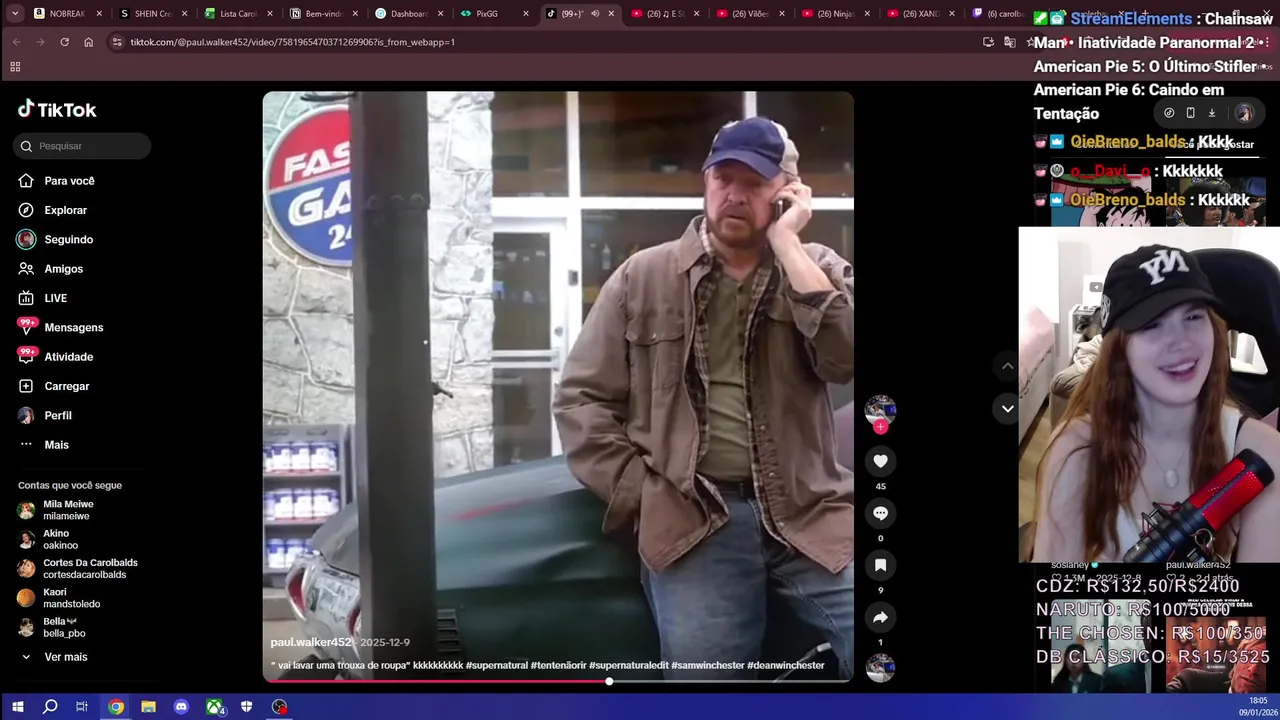Image resolution: width=1280 pixels, height=720 pixels.
Task: Share the video with arrow icon
Action: pos(880,617)
